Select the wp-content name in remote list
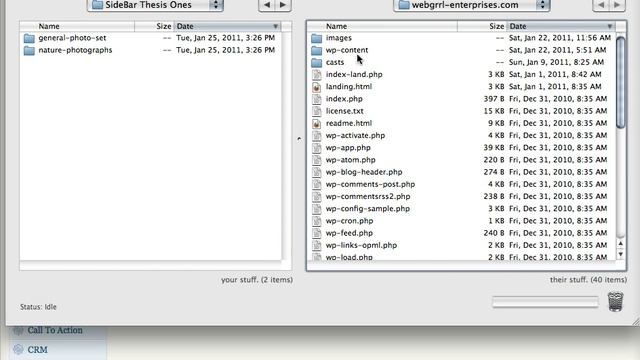 point(347,50)
